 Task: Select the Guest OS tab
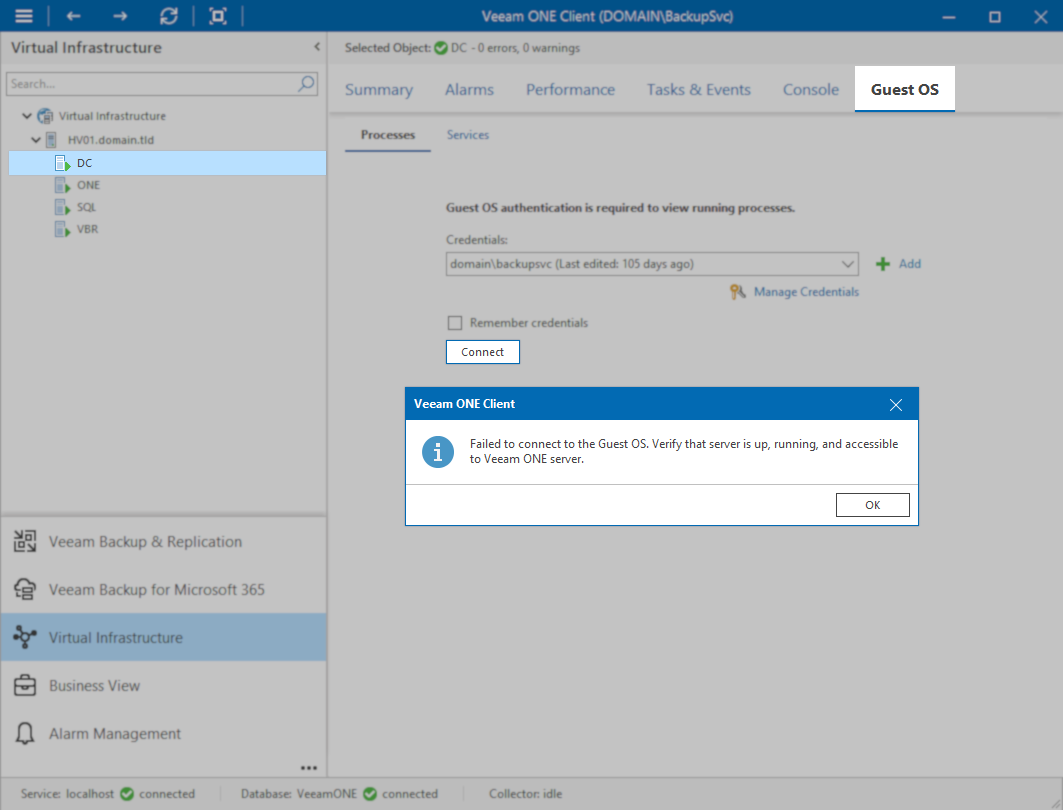(x=904, y=89)
